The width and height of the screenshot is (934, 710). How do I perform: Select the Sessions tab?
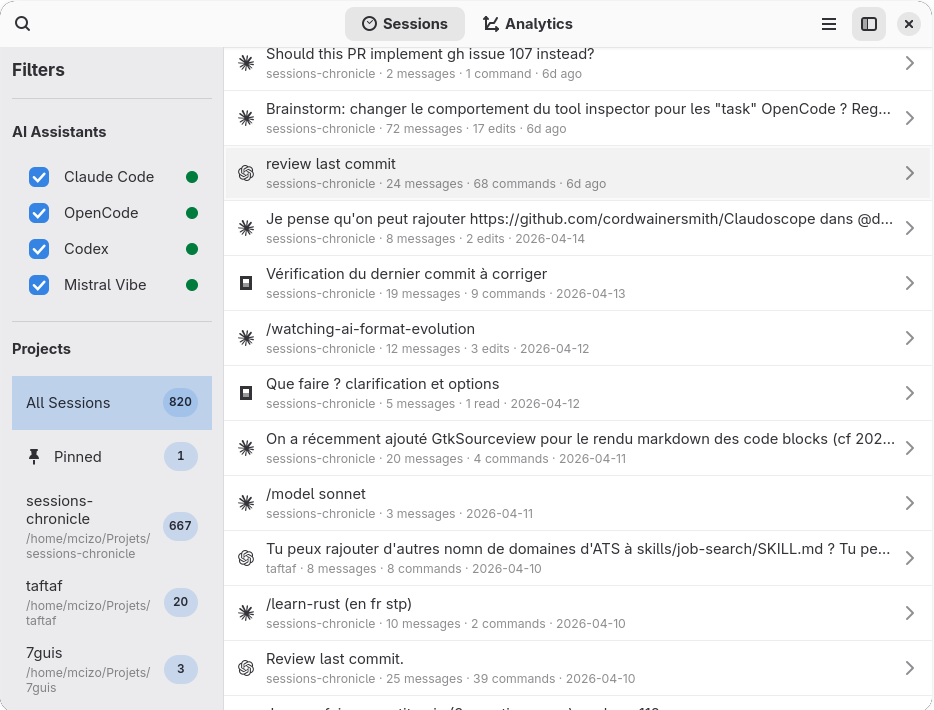click(405, 23)
